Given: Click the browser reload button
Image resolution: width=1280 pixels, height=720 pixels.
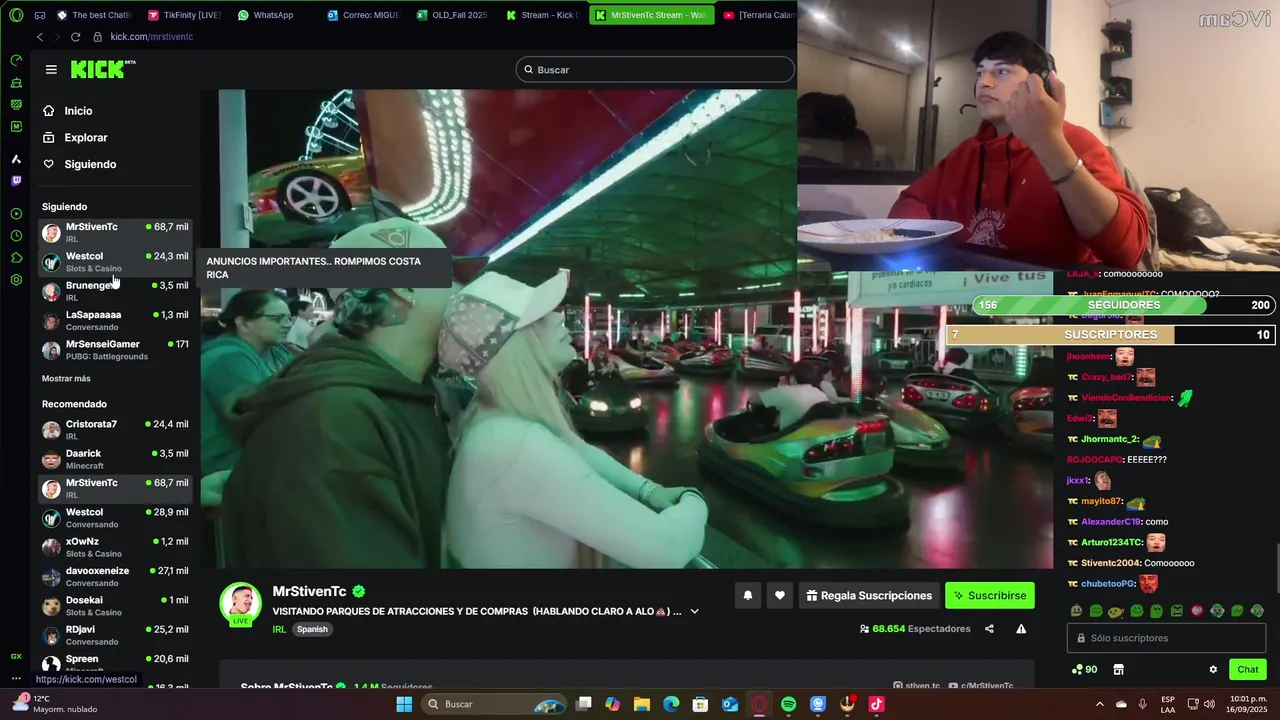Looking at the screenshot, I should coord(75,37).
